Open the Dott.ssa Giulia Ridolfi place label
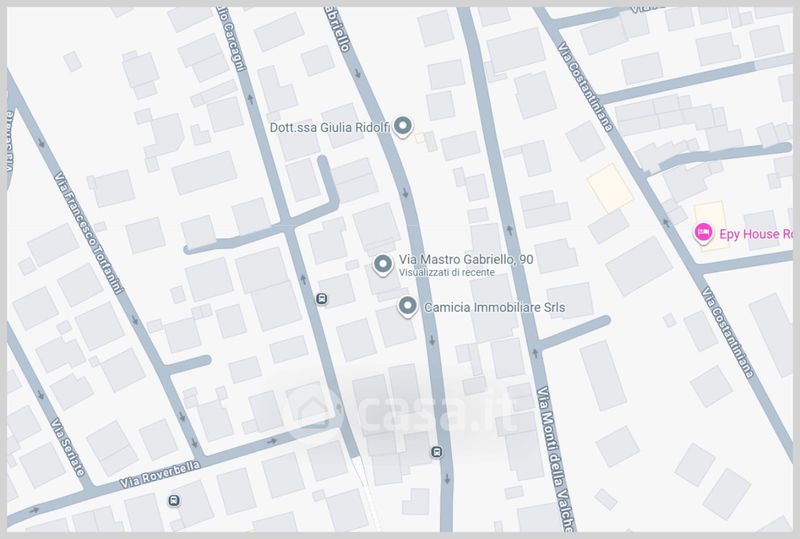The image size is (800, 539). click(328, 127)
